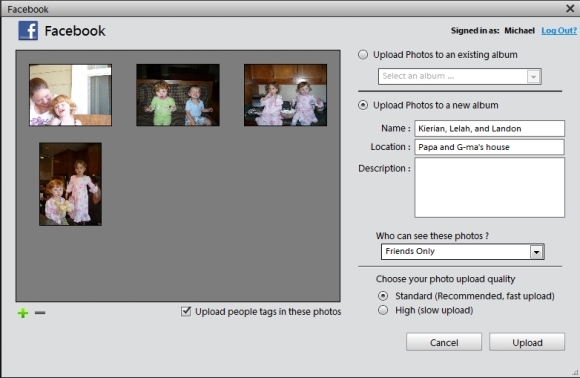Click the Cancel button
580x378 pixels.
click(444, 342)
